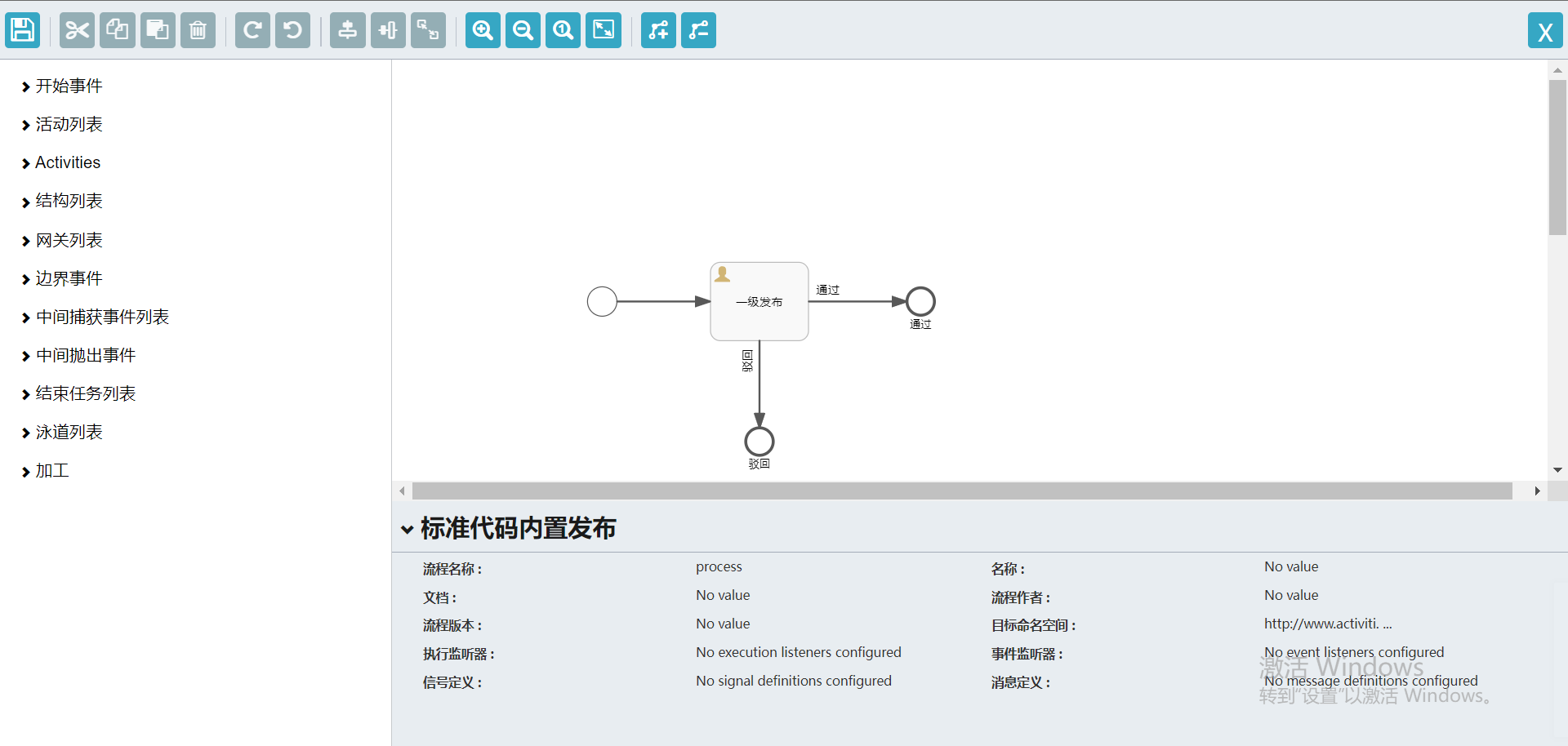The width and height of the screenshot is (1568, 746).
Task: Click the Redo arrow icon
Action: (x=252, y=31)
